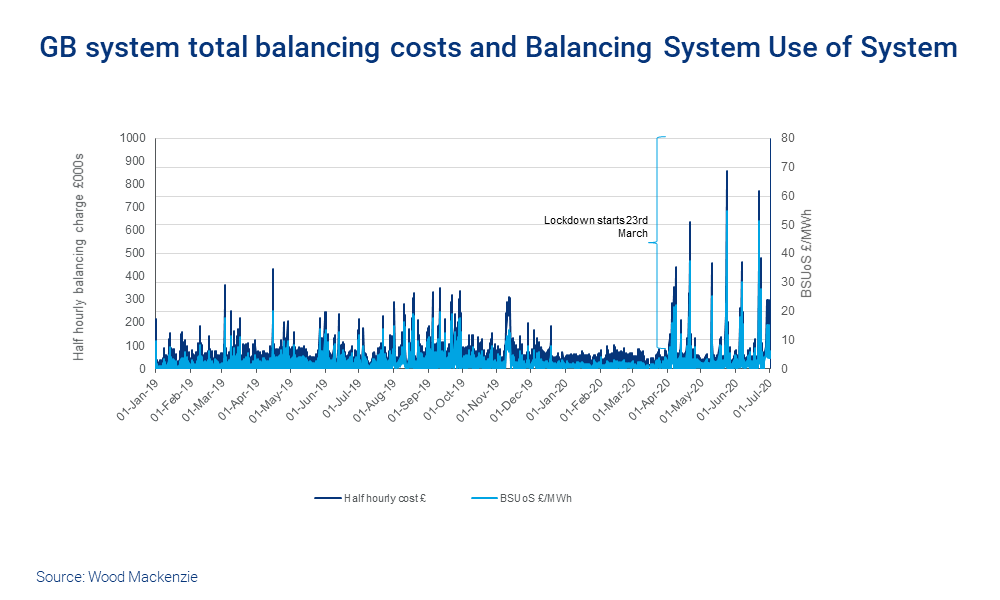Click the chart title about GB balancing costs
This screenshot has height=600, width=1000.
499,47
